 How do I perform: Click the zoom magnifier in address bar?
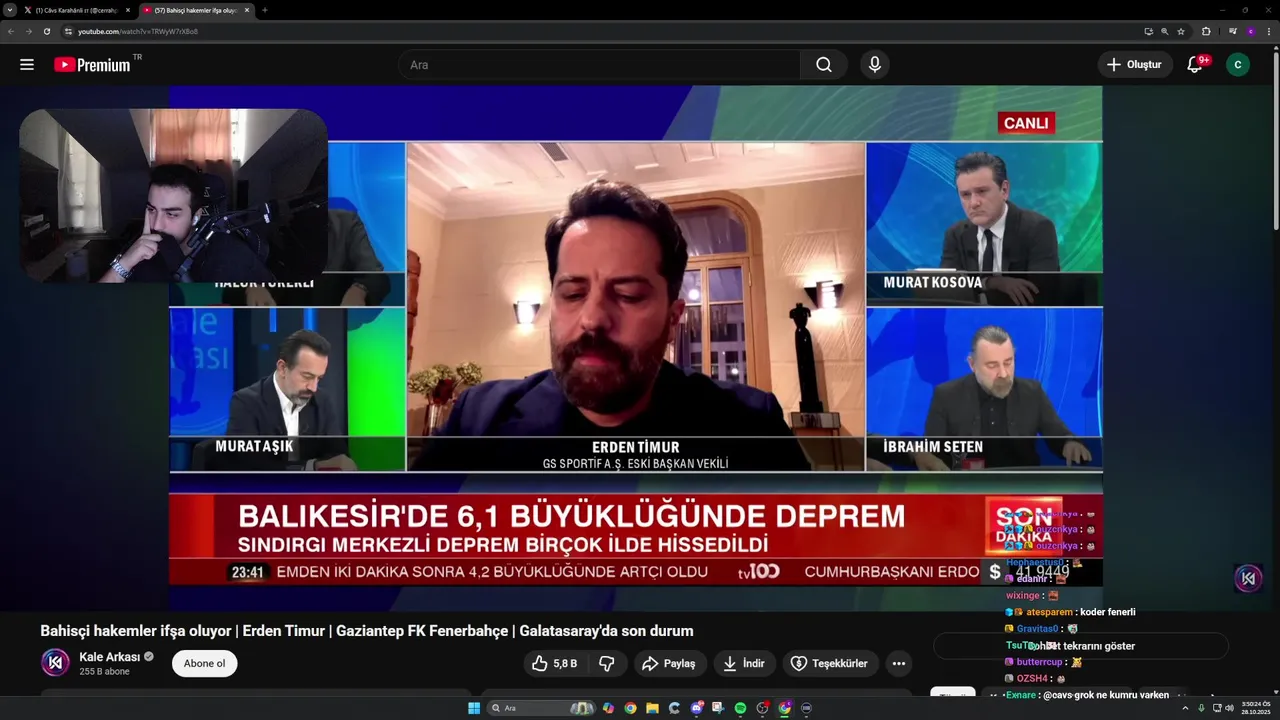click(1165, 31)
